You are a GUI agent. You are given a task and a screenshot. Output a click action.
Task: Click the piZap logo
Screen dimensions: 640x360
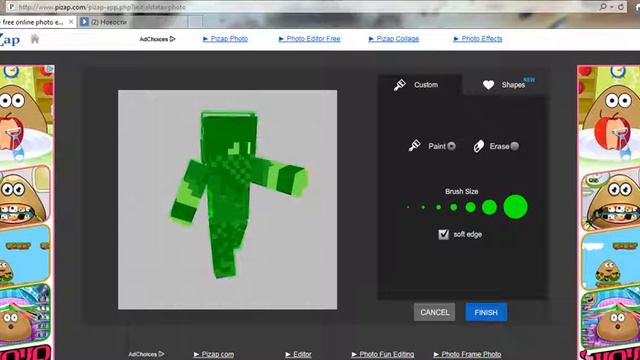[x=10, y=40]
